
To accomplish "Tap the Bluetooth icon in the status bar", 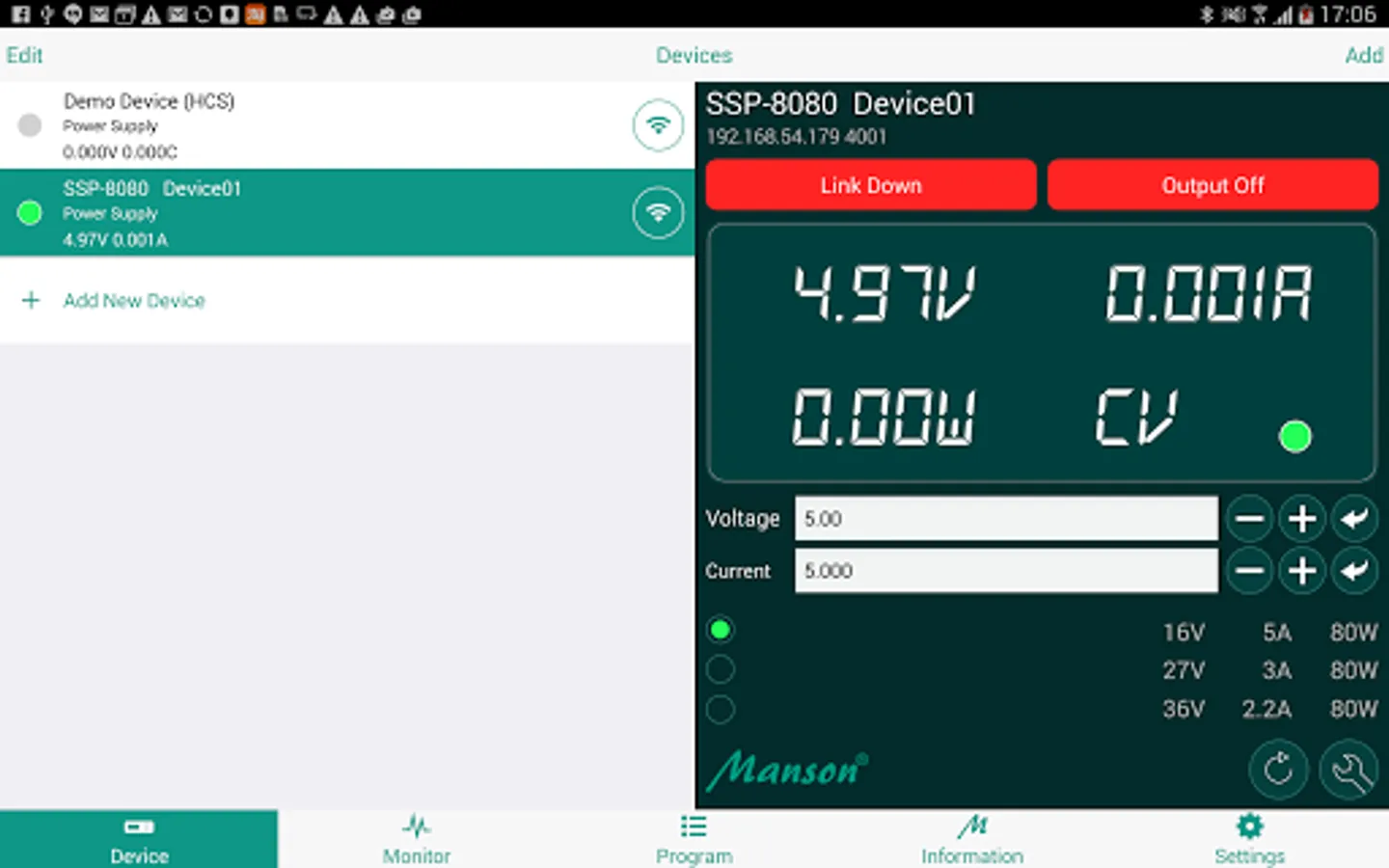I will coord(1206,14).
